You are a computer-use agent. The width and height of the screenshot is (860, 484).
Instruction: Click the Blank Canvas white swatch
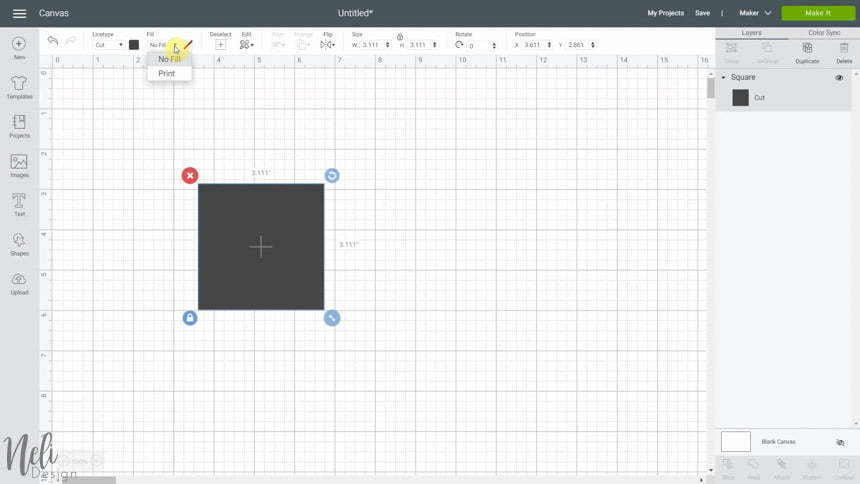[735, 442]
